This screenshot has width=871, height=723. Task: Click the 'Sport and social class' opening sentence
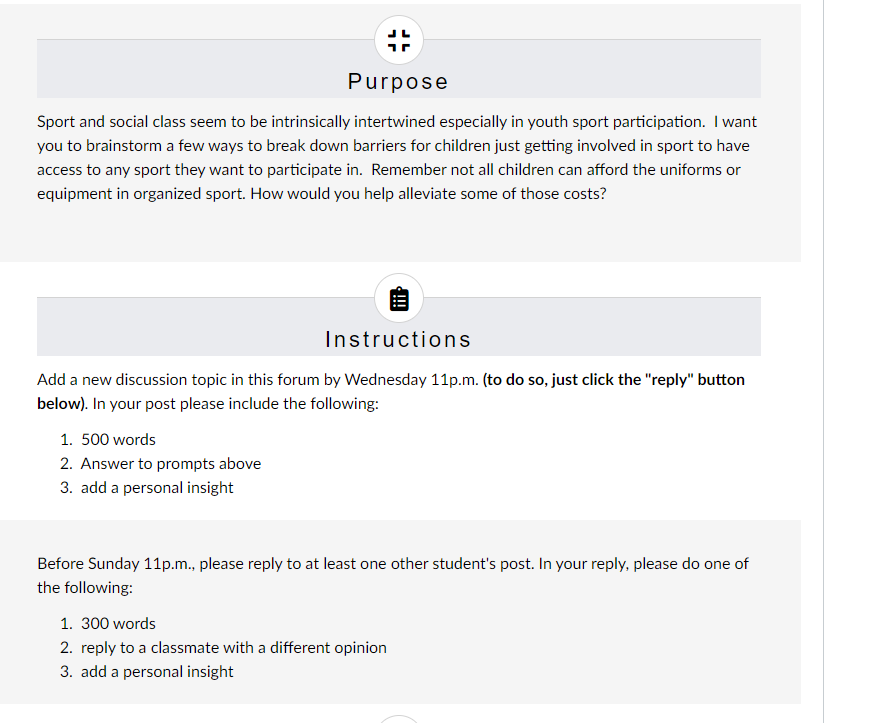click(x=371, y=122)
